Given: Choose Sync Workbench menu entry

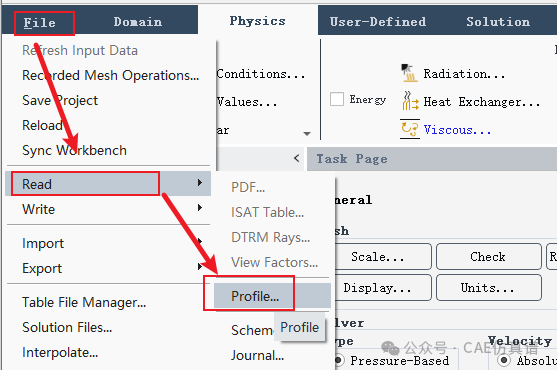Looking at the screenshot, I should [74, 151].
